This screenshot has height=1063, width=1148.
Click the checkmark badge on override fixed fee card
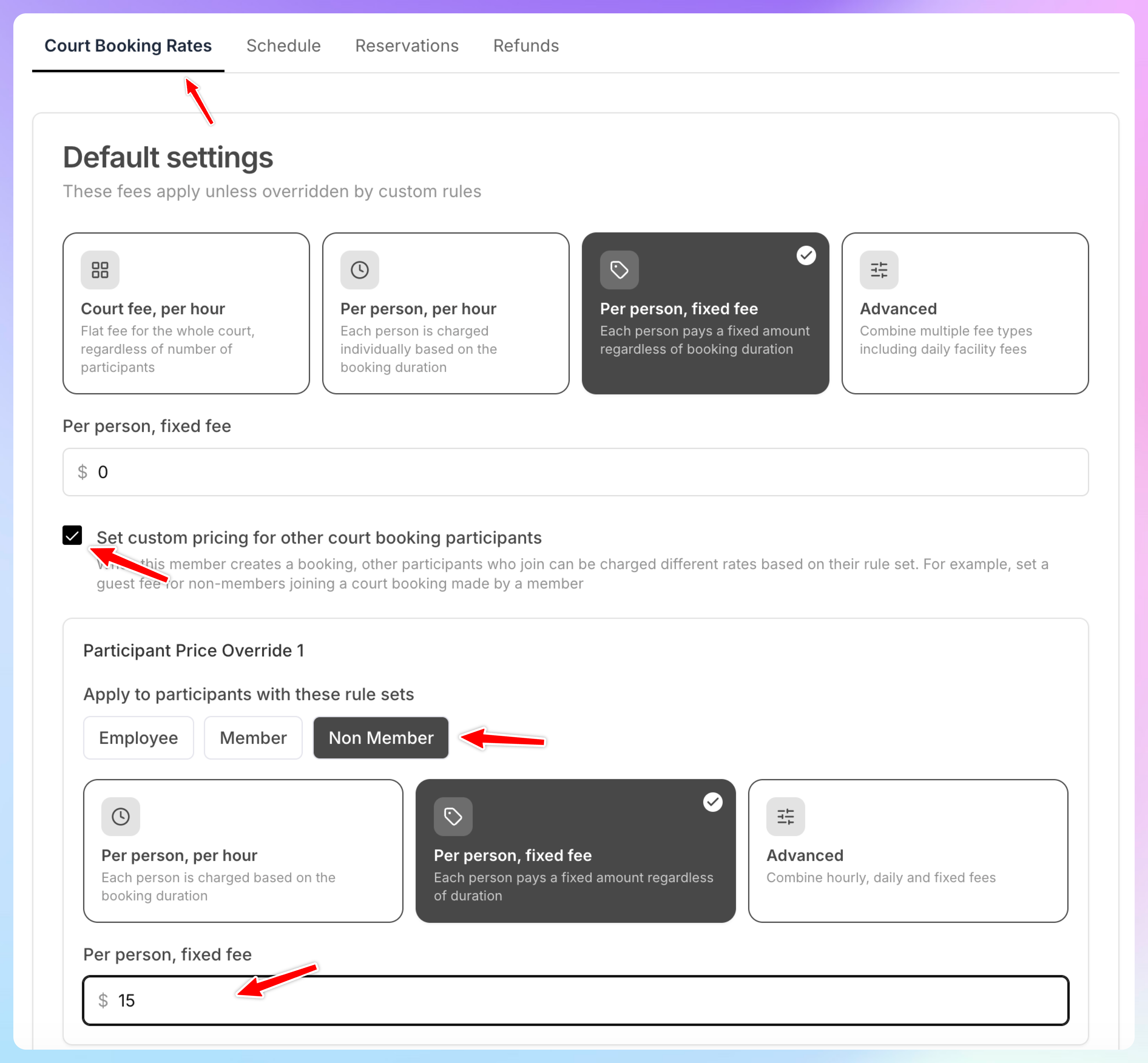click(713, 802)
